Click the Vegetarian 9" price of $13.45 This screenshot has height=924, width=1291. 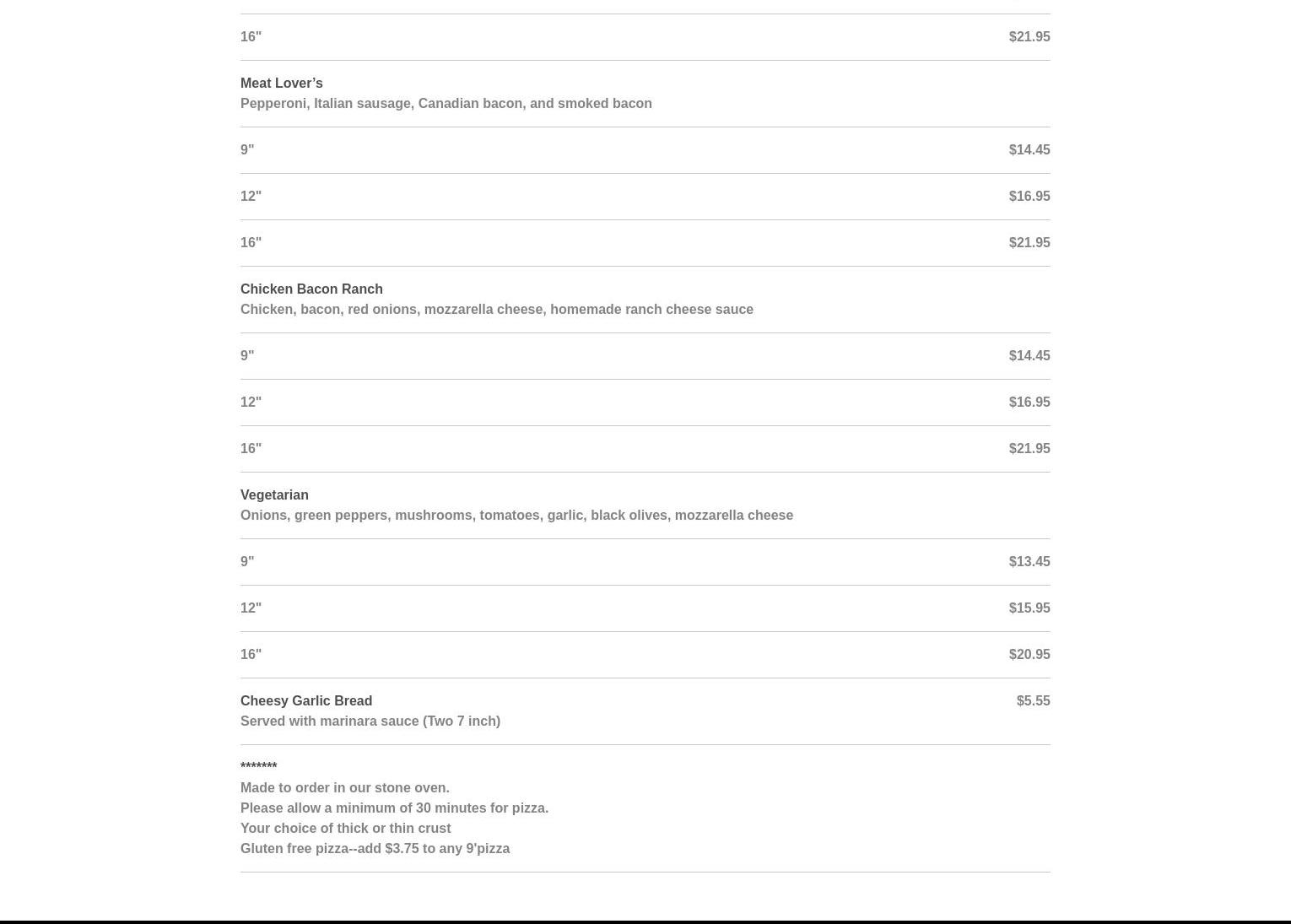coord(1029,561)
